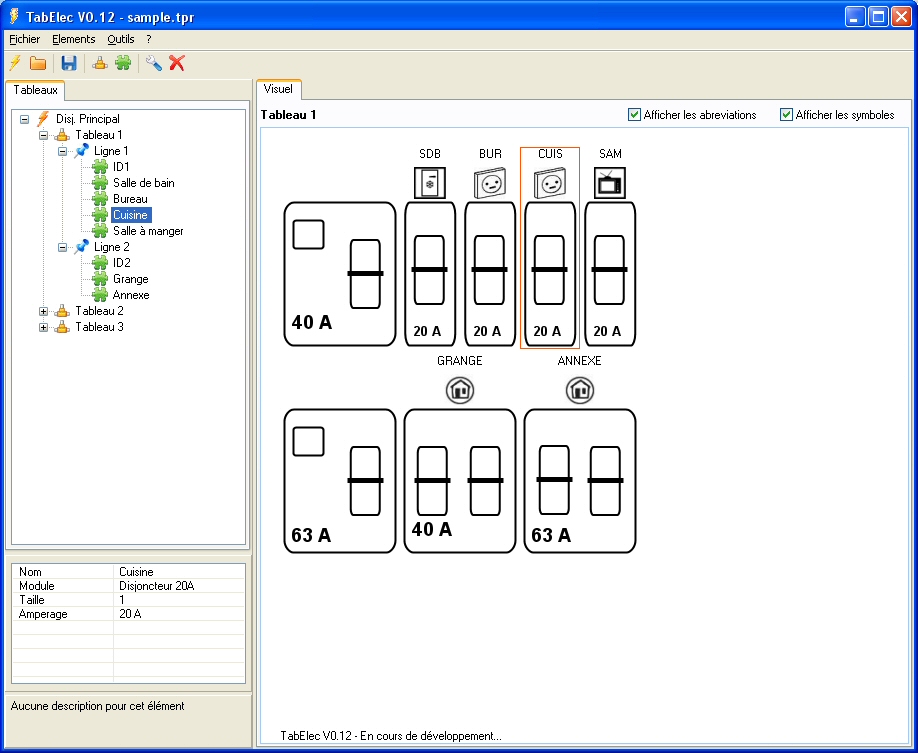Select "Salle de bain" in the tree
Viewport: 918px width, 753px height.
tap(143, 183)
